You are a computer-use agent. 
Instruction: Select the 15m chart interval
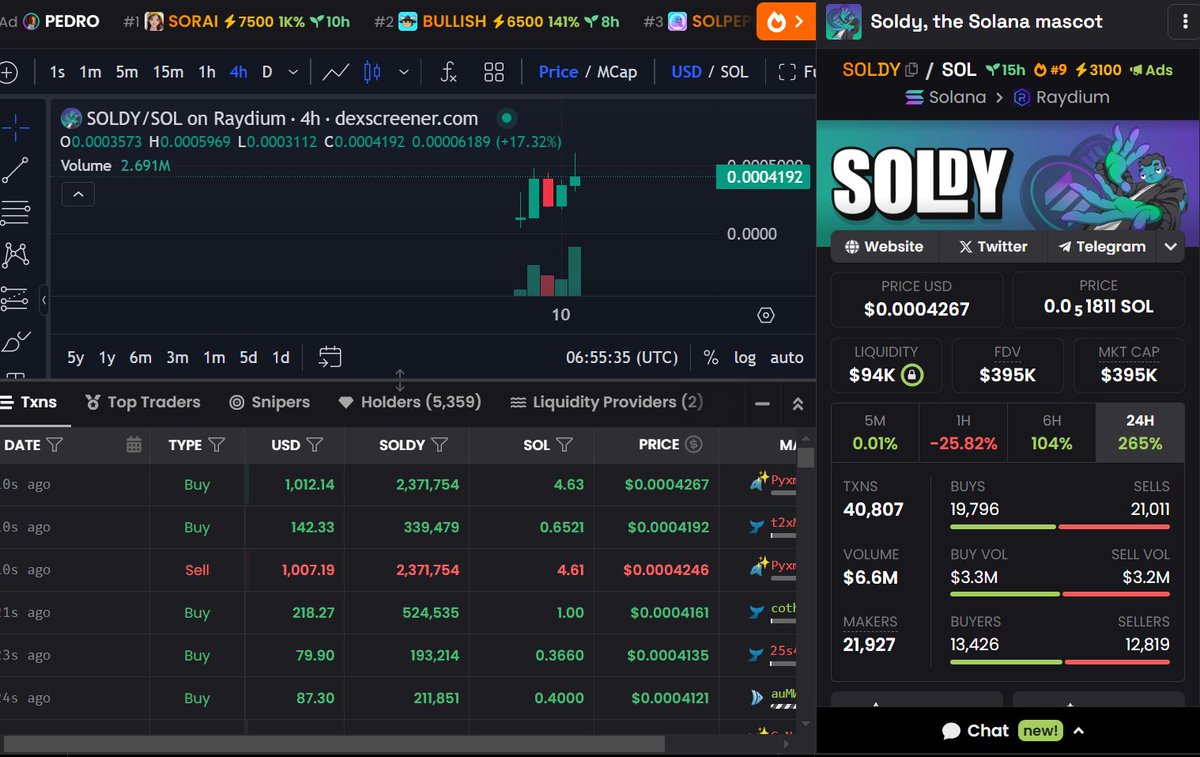click(x=168, y=72)
